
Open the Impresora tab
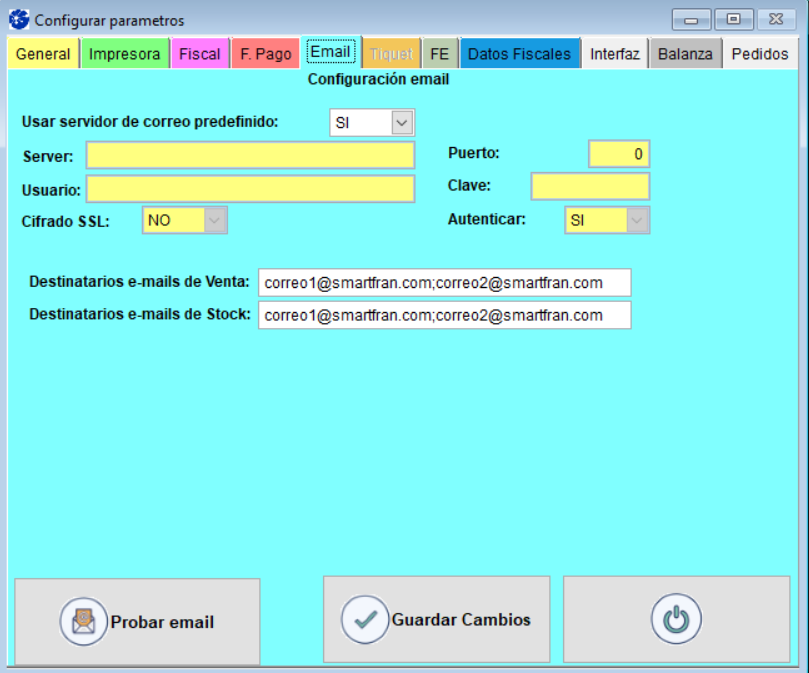point(125,54)
